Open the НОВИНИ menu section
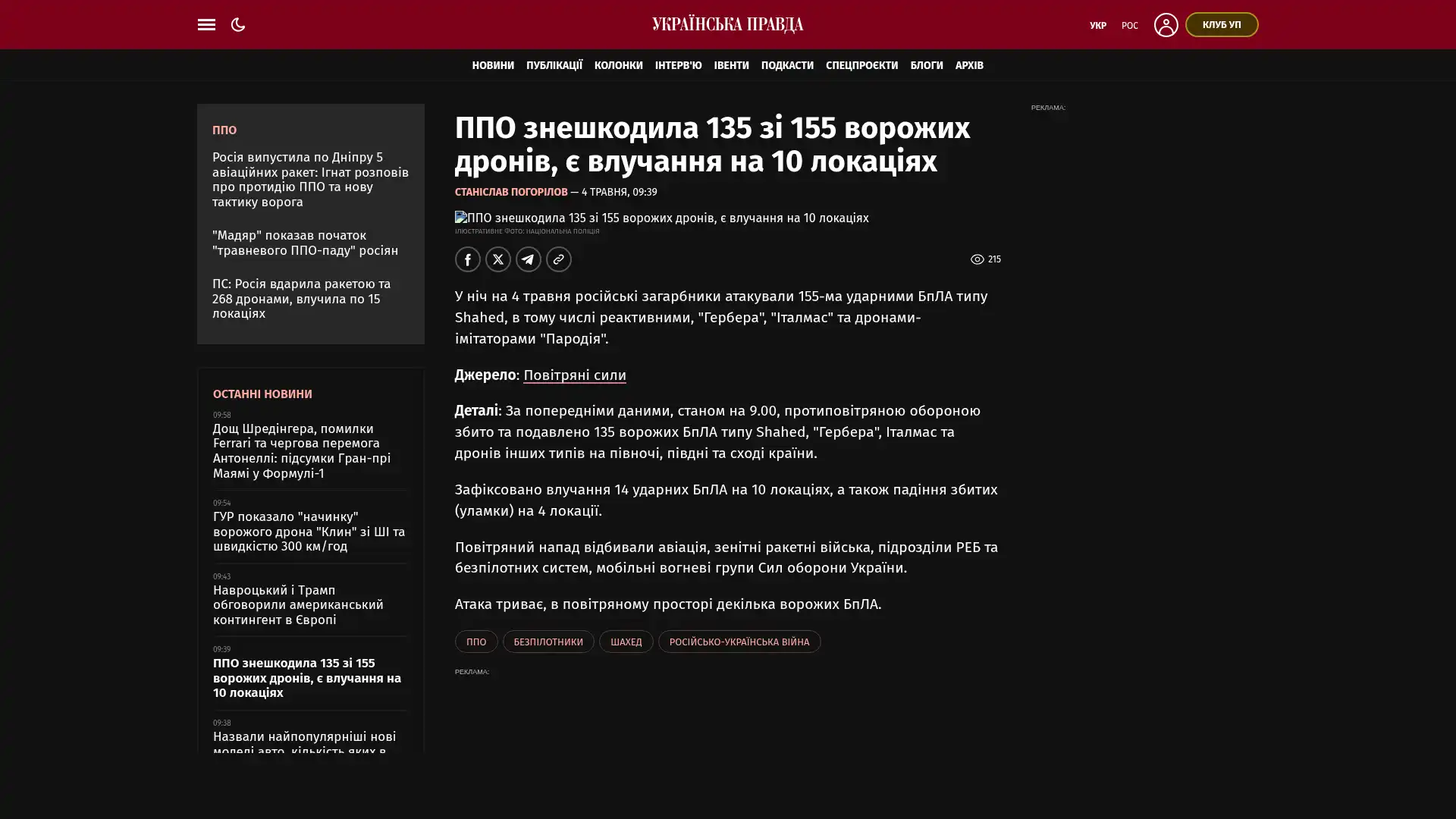1456x819 pixels. (x=493, y=65)
